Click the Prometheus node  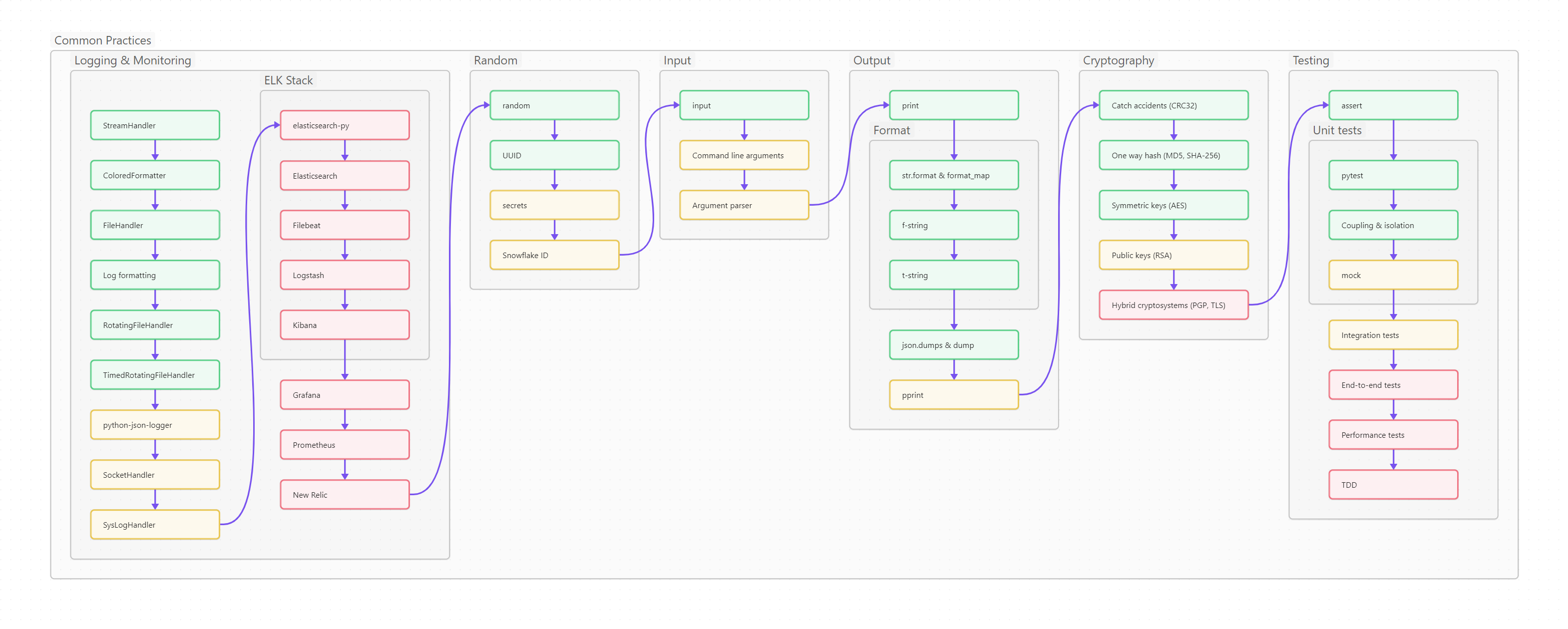[345, 445]
